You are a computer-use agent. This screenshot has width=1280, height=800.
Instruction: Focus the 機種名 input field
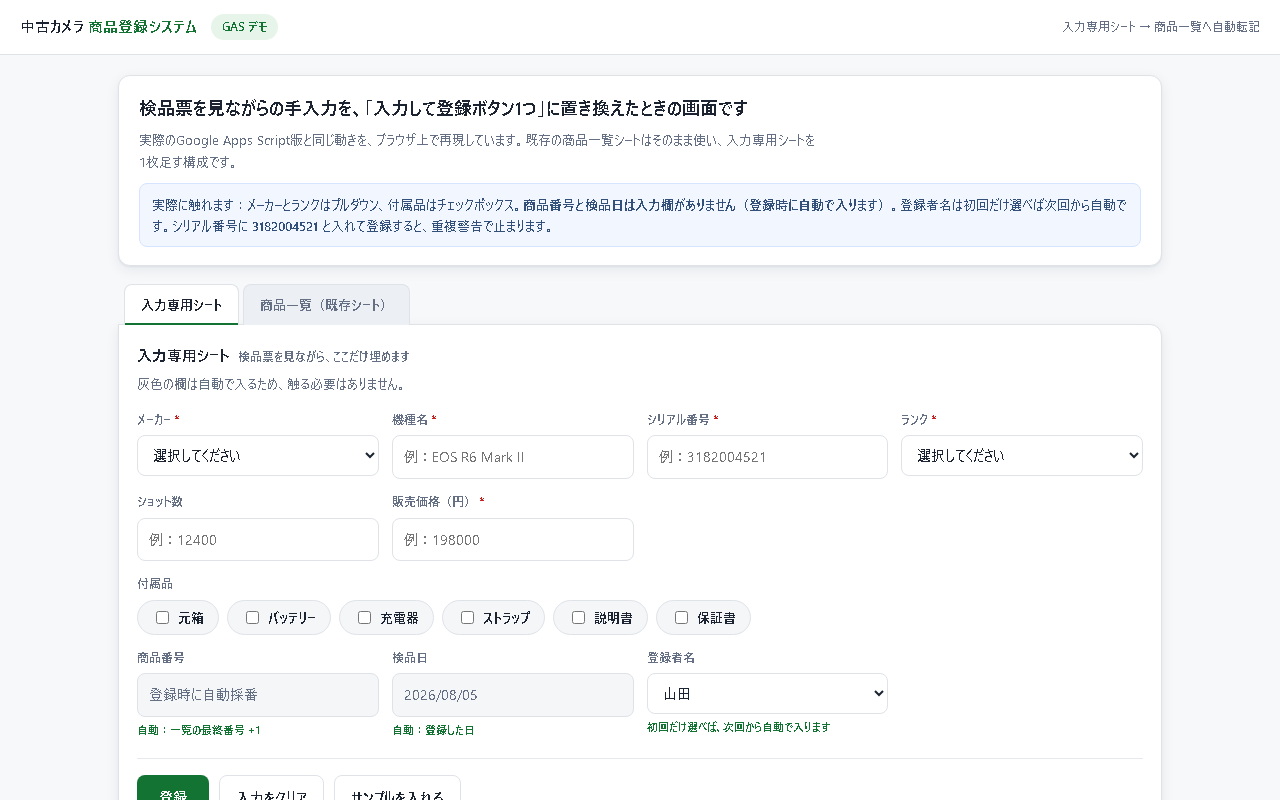click(513, 457)
